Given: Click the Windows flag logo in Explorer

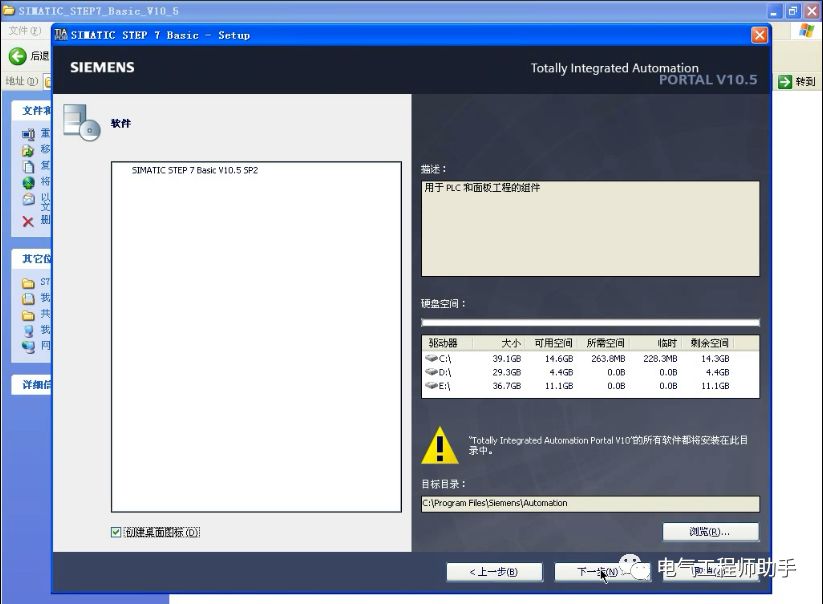Looking at the screenshot, I should (806, 30).
